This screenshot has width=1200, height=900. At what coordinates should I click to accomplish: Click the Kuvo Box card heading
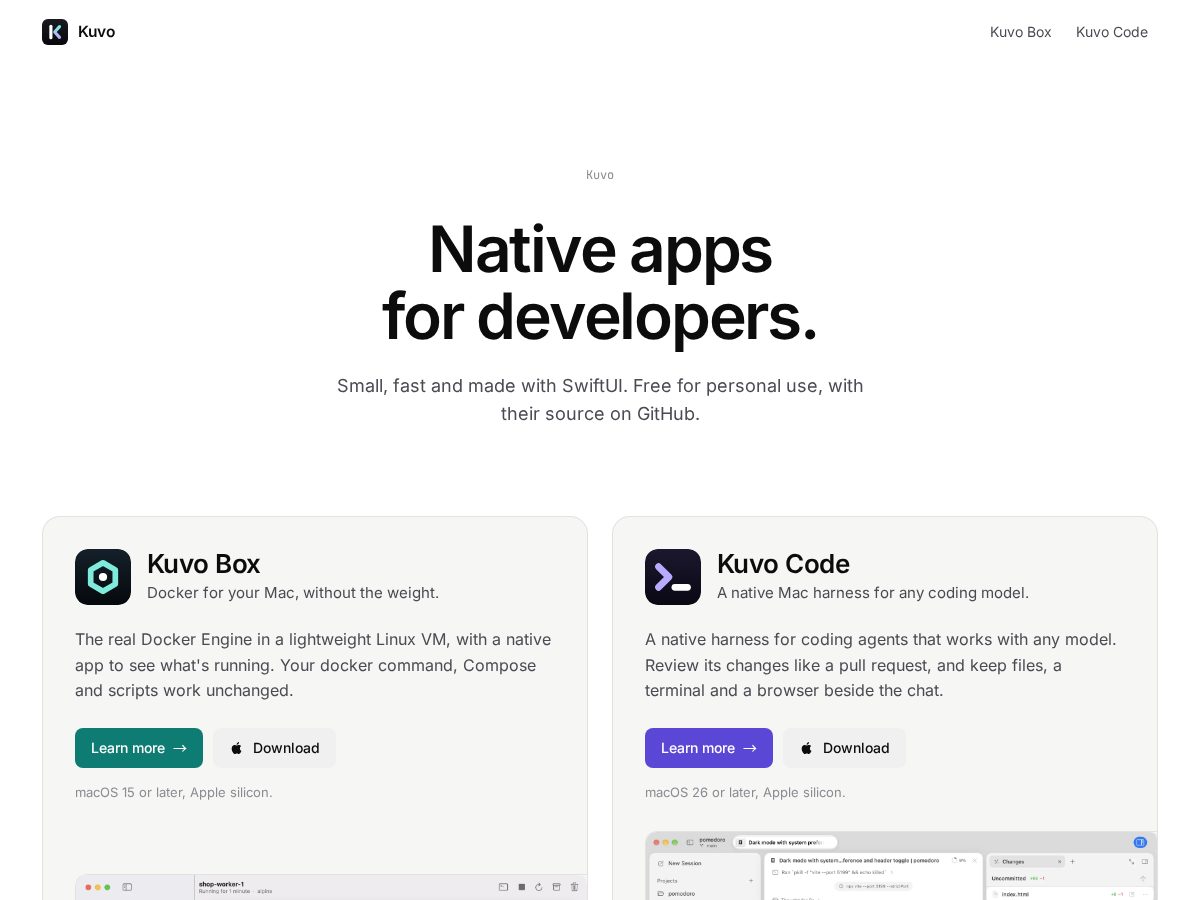(204, 564)
